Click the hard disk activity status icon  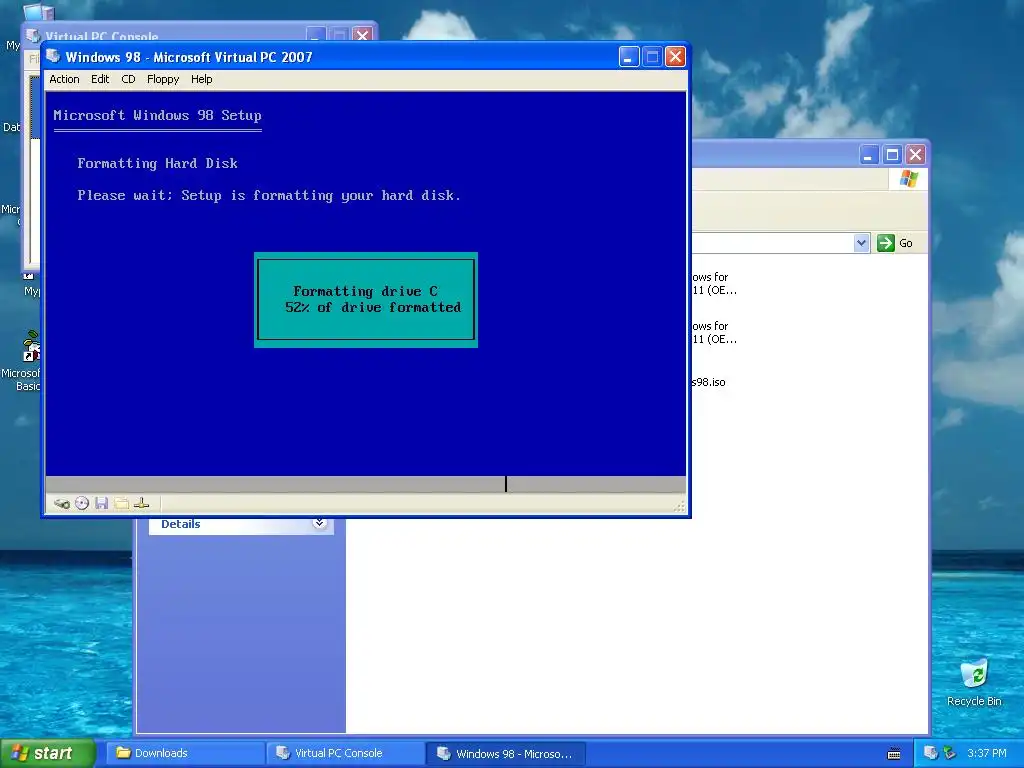62,504
